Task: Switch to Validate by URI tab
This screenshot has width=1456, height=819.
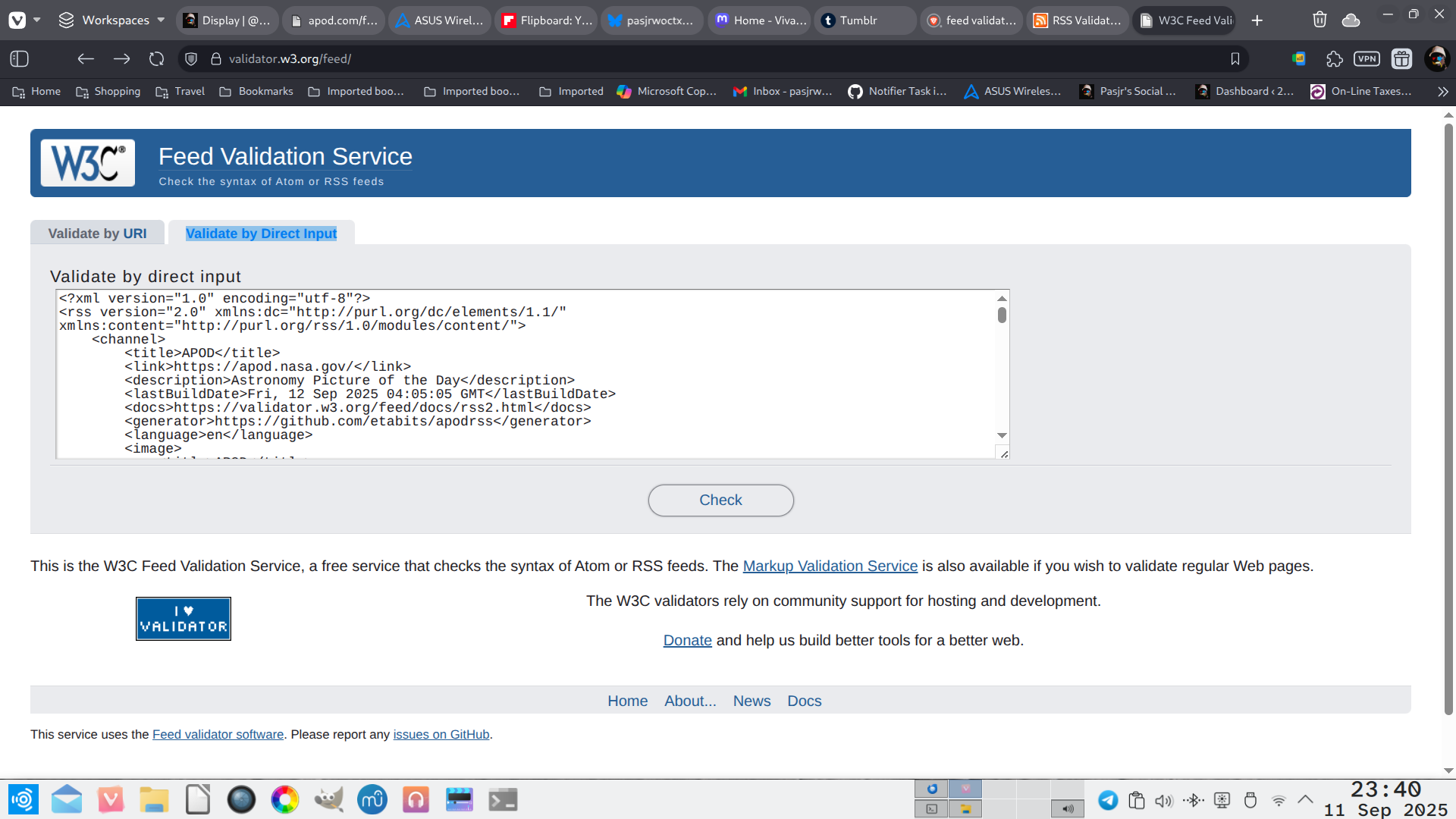Action: (x=97, y=234)
